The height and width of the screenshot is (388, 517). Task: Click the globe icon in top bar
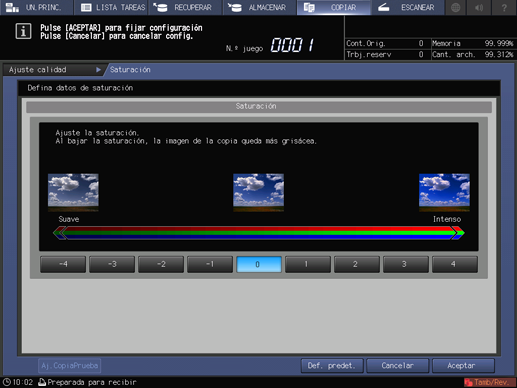455,7
